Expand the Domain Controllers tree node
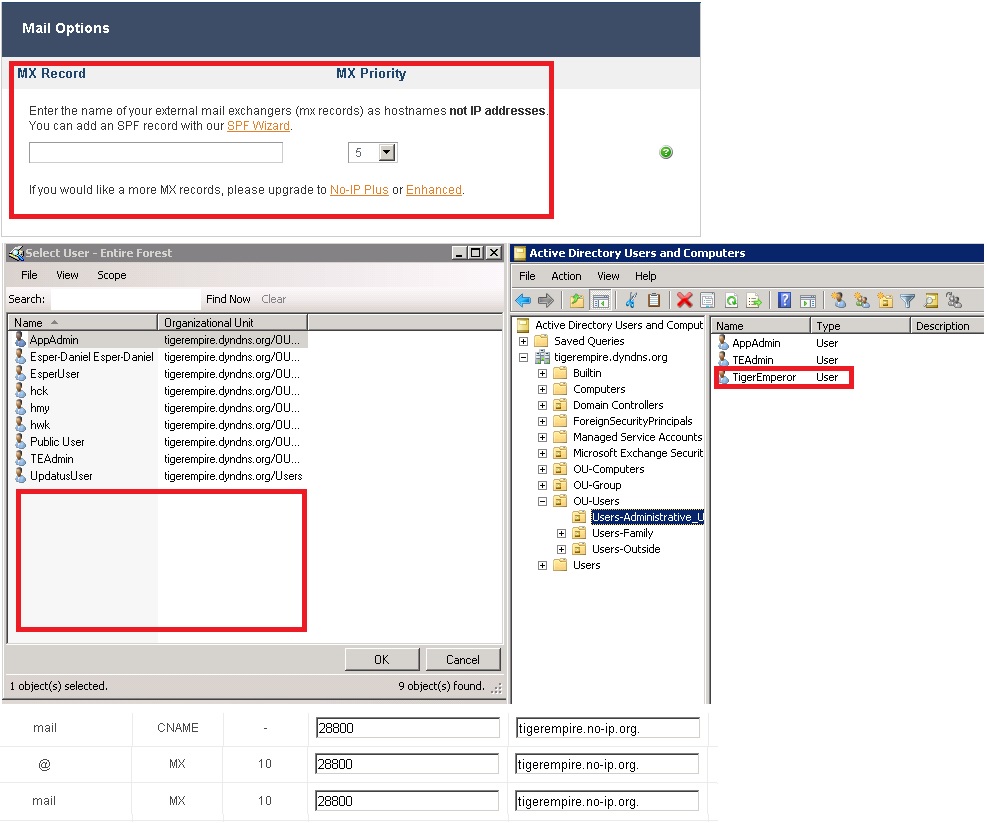Viewport: 987px width, 823px height. [543, 405]
